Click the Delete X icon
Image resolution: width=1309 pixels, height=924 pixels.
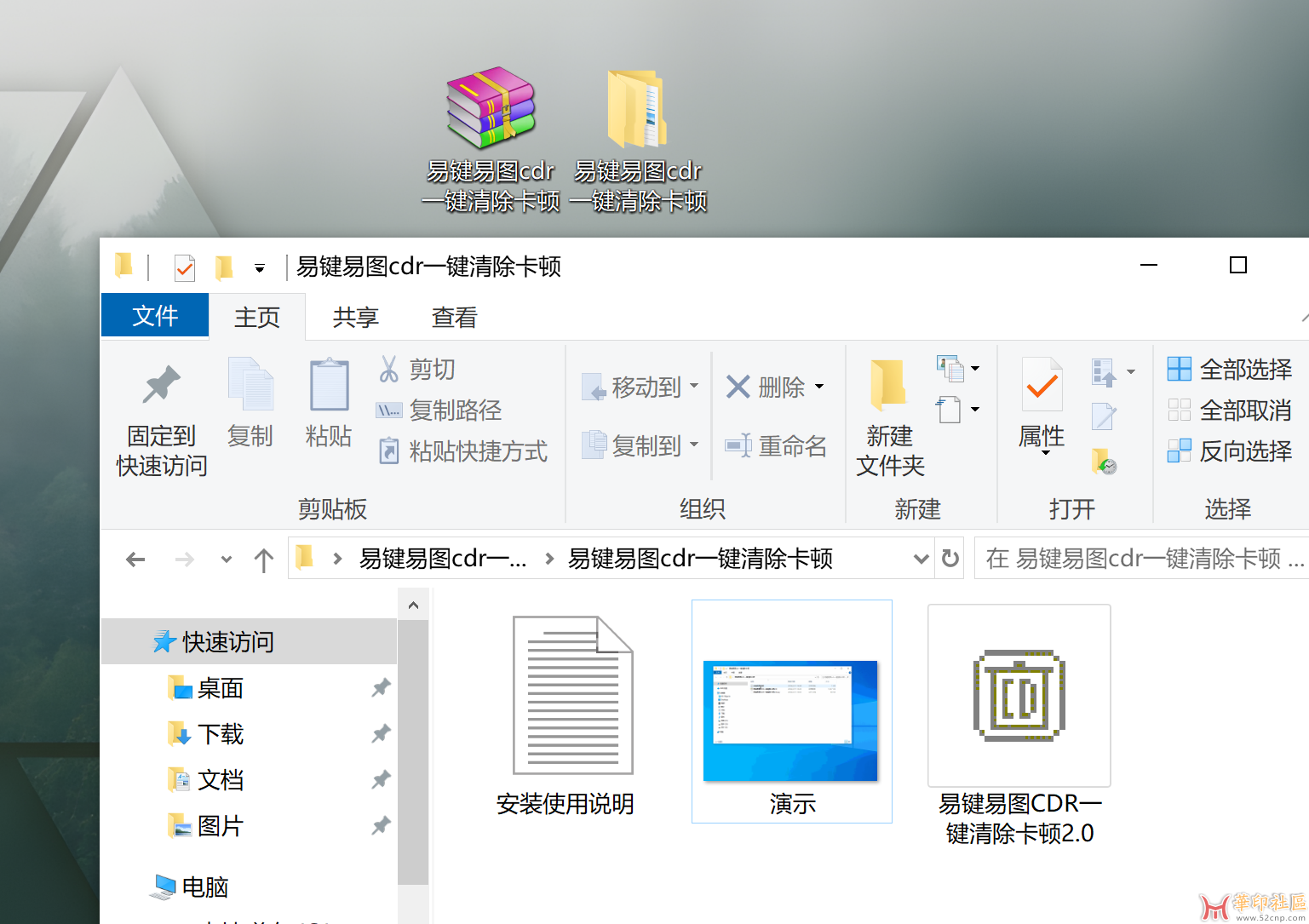(x=738, y=387)
